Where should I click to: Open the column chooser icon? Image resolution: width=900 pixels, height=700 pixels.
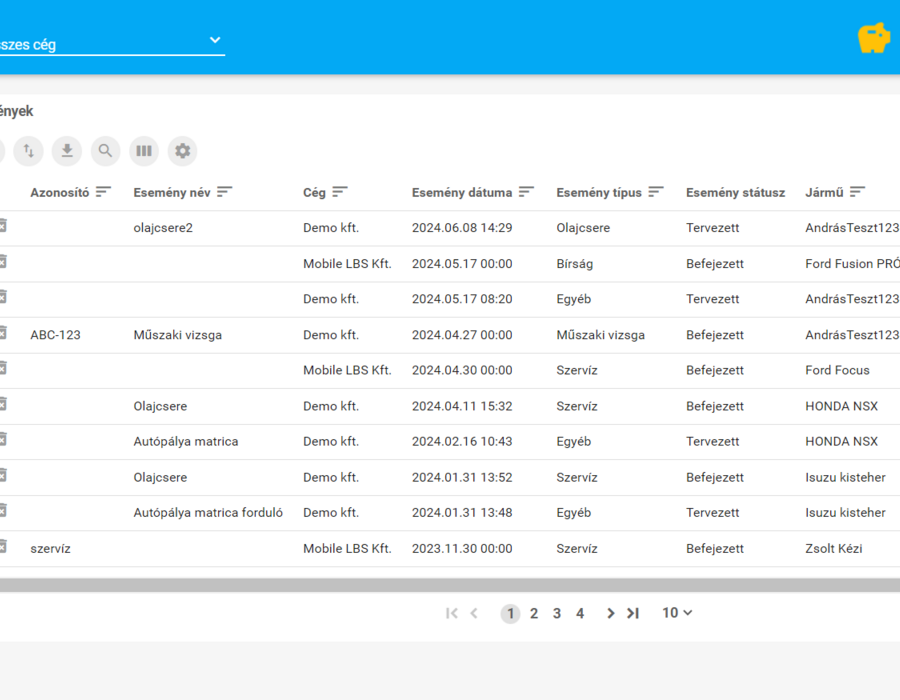tap(144, 151)
